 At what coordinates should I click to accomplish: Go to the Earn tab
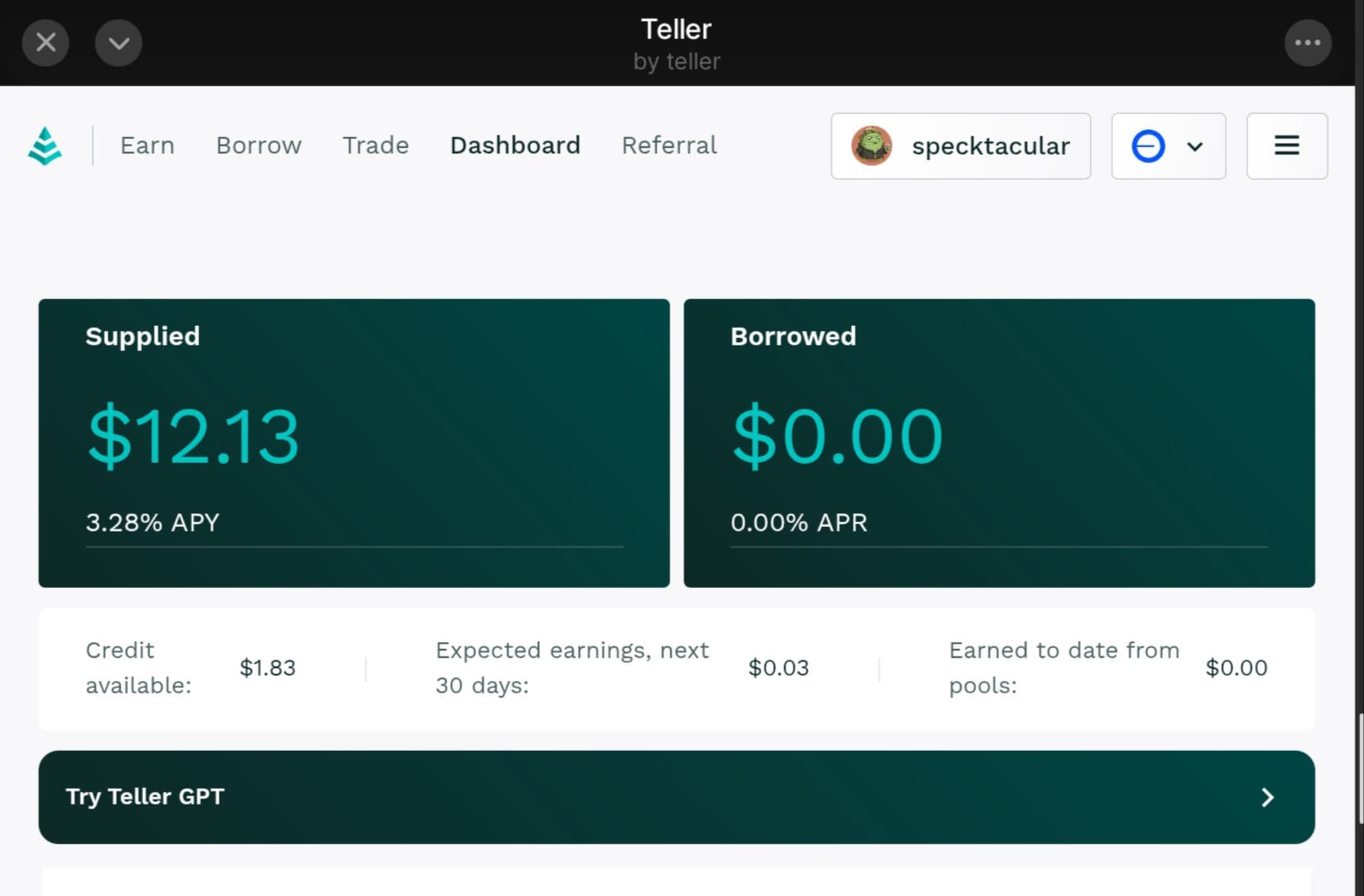pyautogui.click(x=147, y=145)
